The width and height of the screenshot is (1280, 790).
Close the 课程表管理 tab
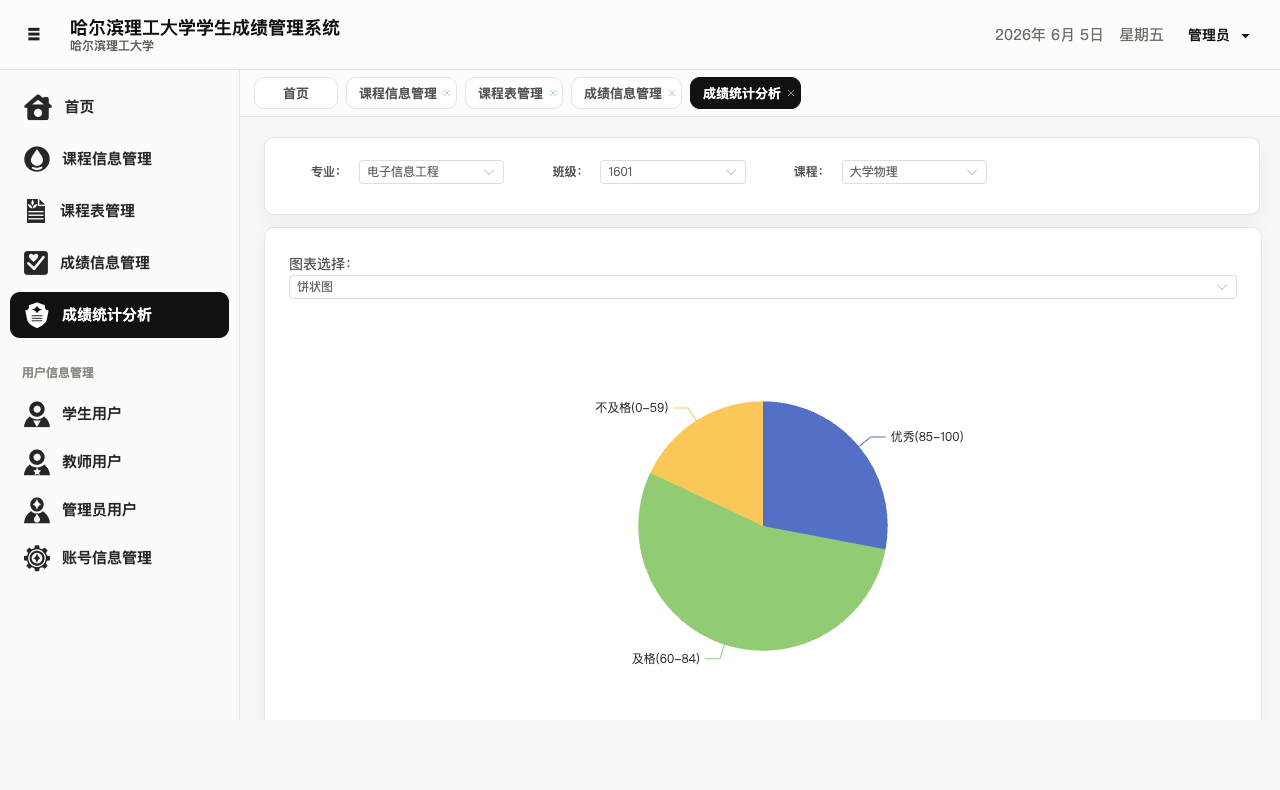point(553,93)
